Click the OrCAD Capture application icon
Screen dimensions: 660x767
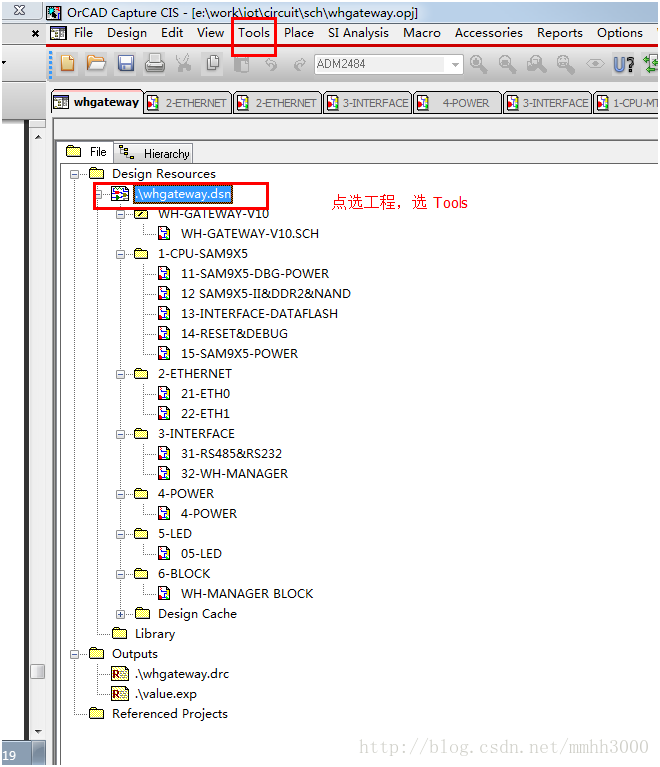click(54, 13)
